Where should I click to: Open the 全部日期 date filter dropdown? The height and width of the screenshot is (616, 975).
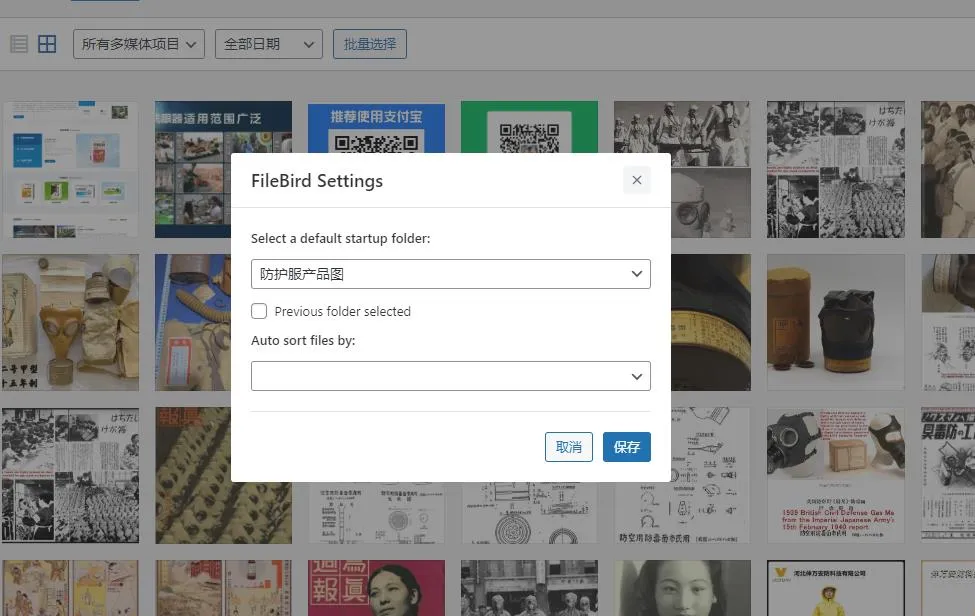click(269, 44)
